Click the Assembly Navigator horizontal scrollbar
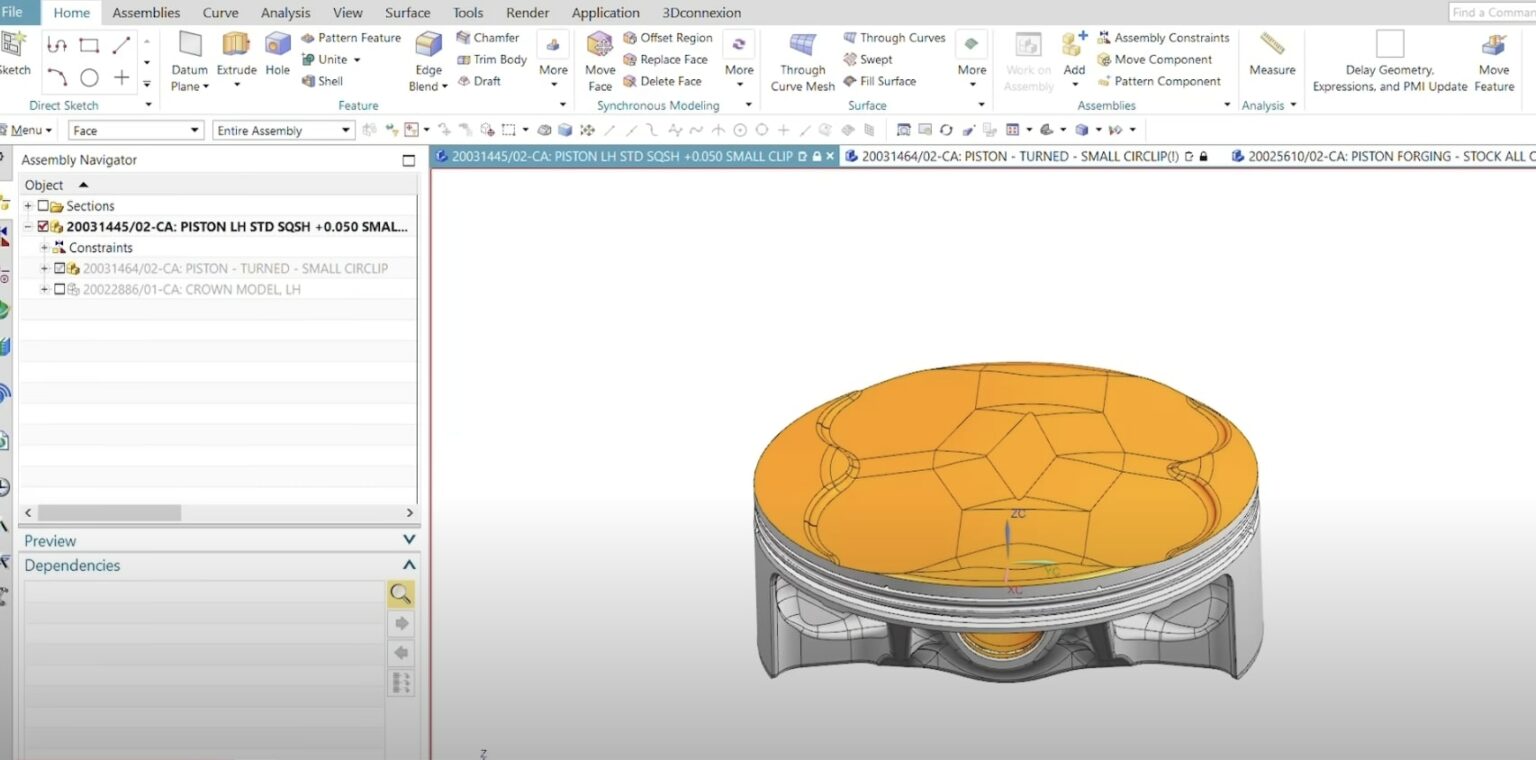The width and height of the screenshot is (1536, 760). click(110, 512)
